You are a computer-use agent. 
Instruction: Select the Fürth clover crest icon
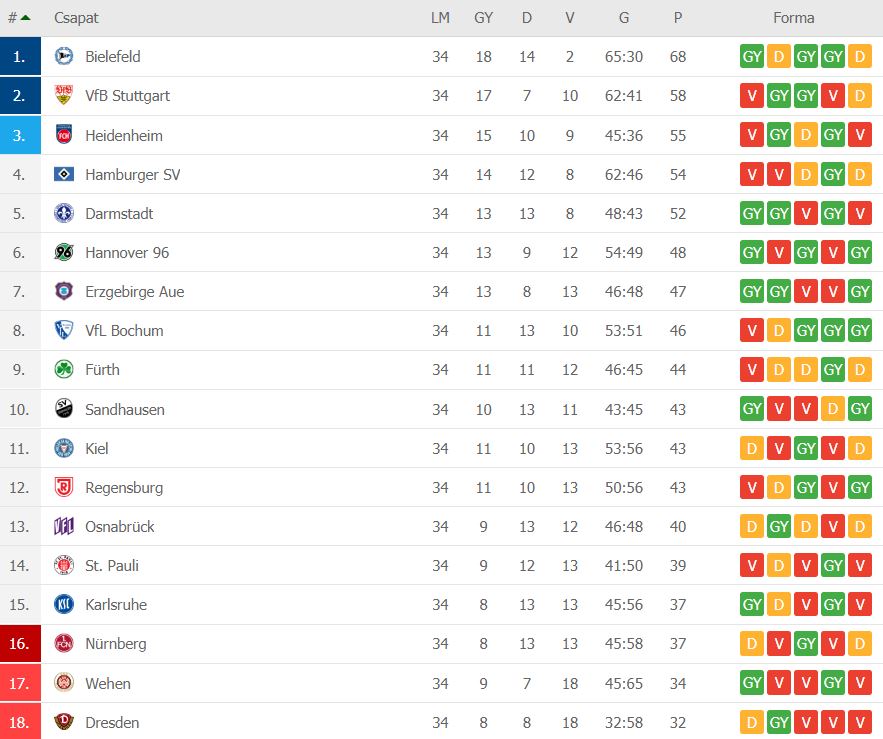pyautogui.click(x=64, y=369)
